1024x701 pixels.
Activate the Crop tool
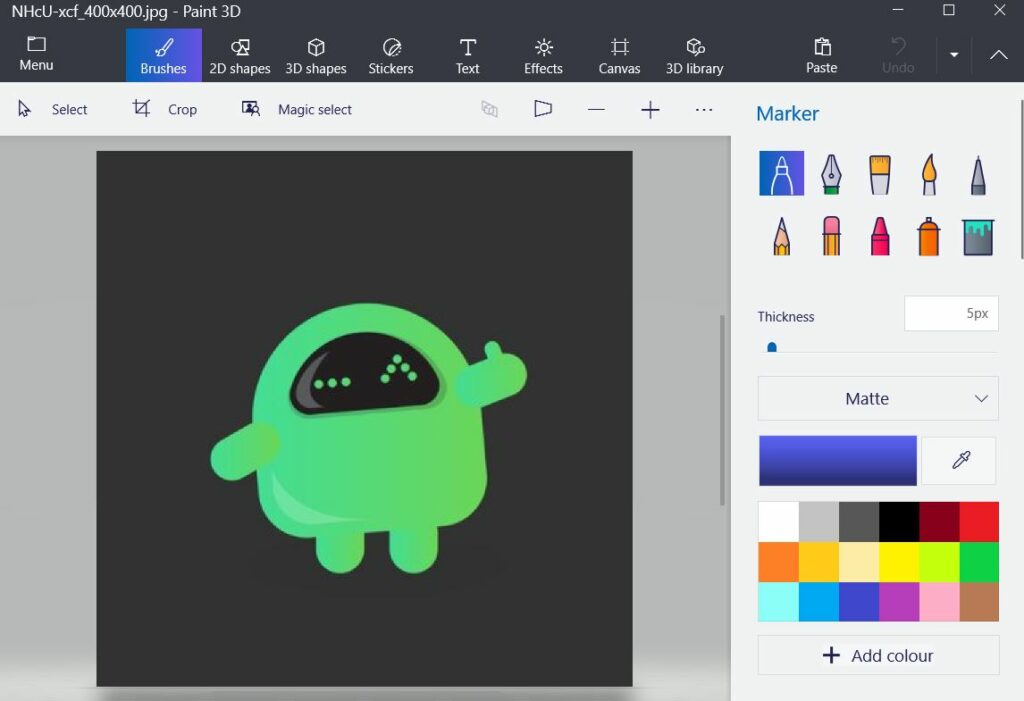[165, 109]
